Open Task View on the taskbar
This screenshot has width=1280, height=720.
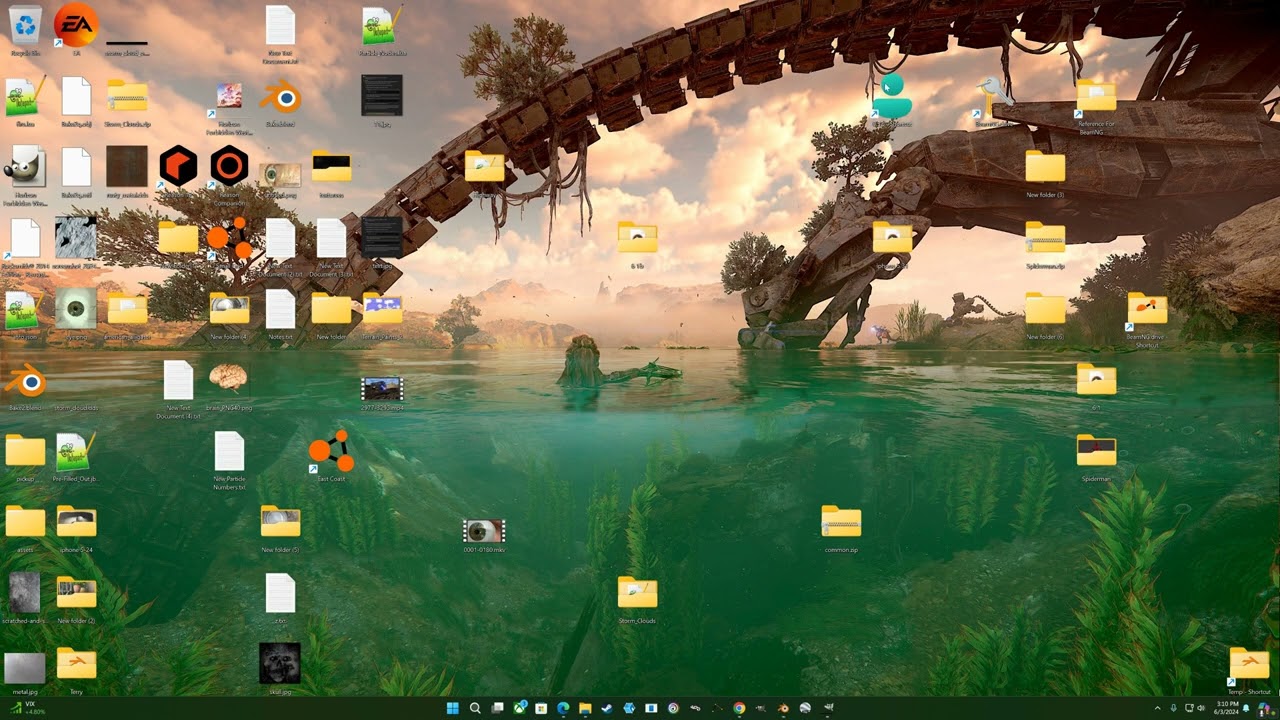497,708
